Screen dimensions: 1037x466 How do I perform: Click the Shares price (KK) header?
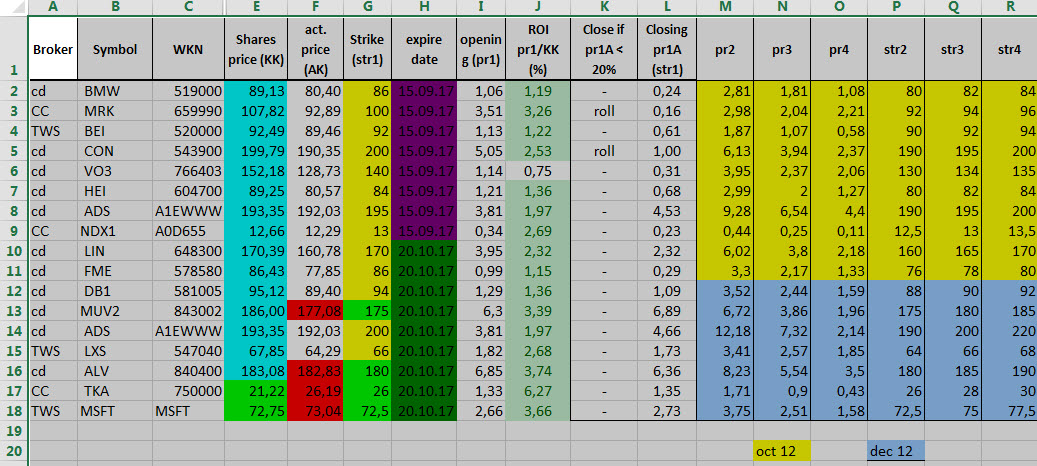coord(256,49)
